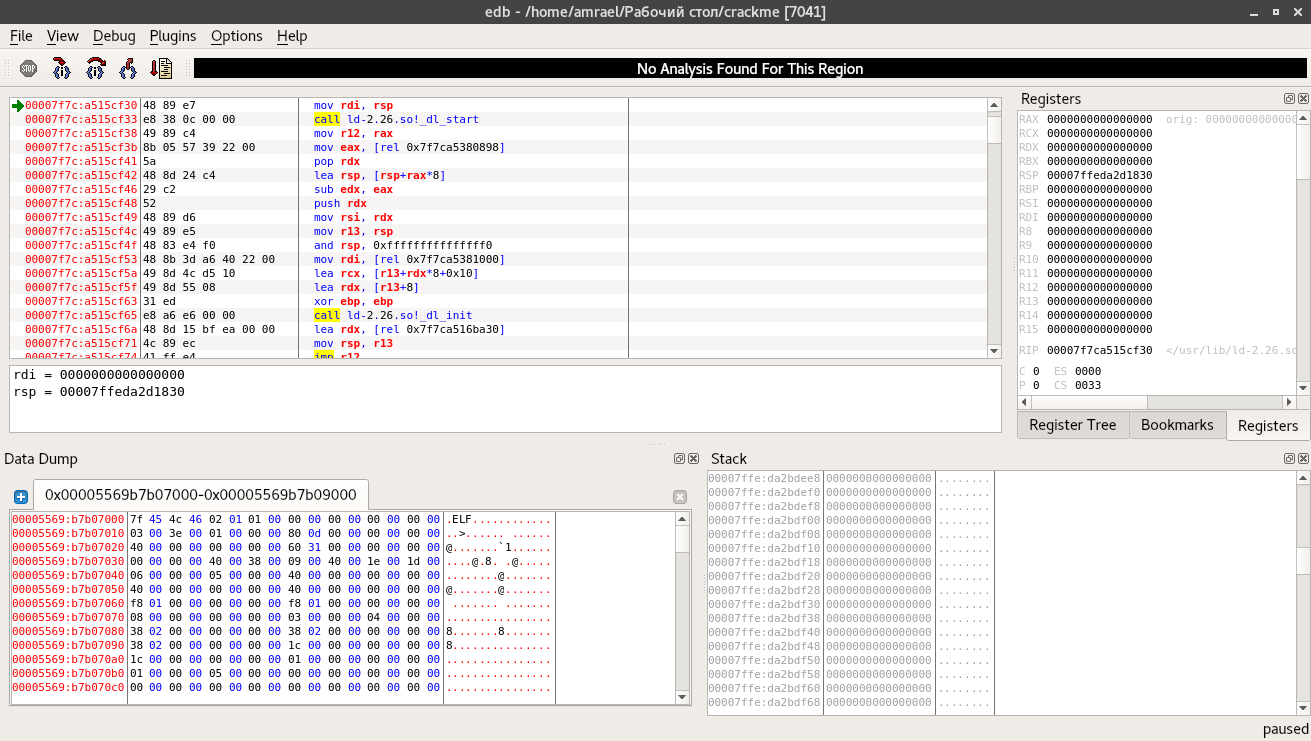Image resolution: width=1311 pixels, height=741 pixels.
Task: Open the Options menu
Action: pyautogui.click(x=236, y=36)
